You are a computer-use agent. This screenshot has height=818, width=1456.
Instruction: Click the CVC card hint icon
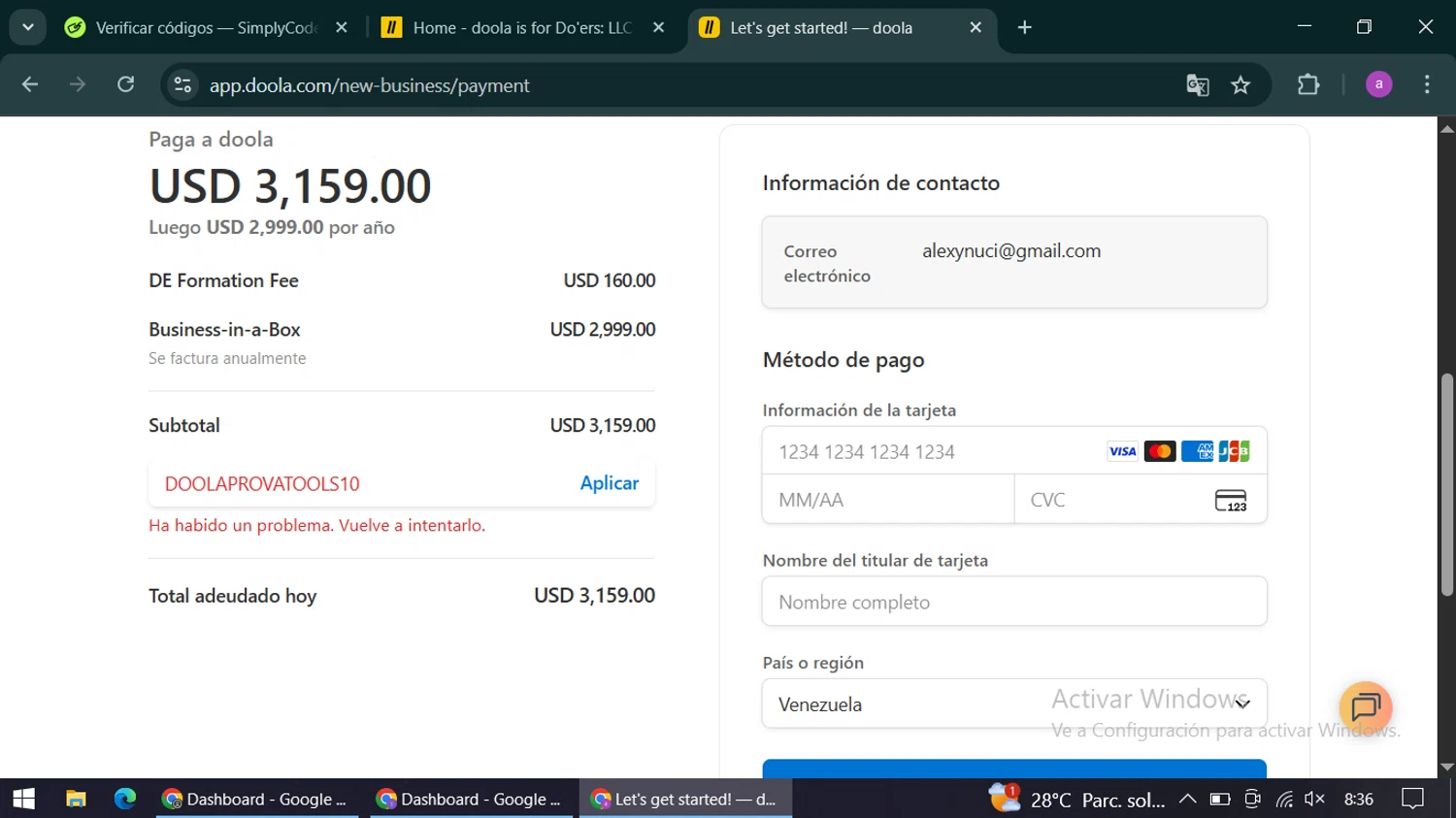coord(1231,501)
